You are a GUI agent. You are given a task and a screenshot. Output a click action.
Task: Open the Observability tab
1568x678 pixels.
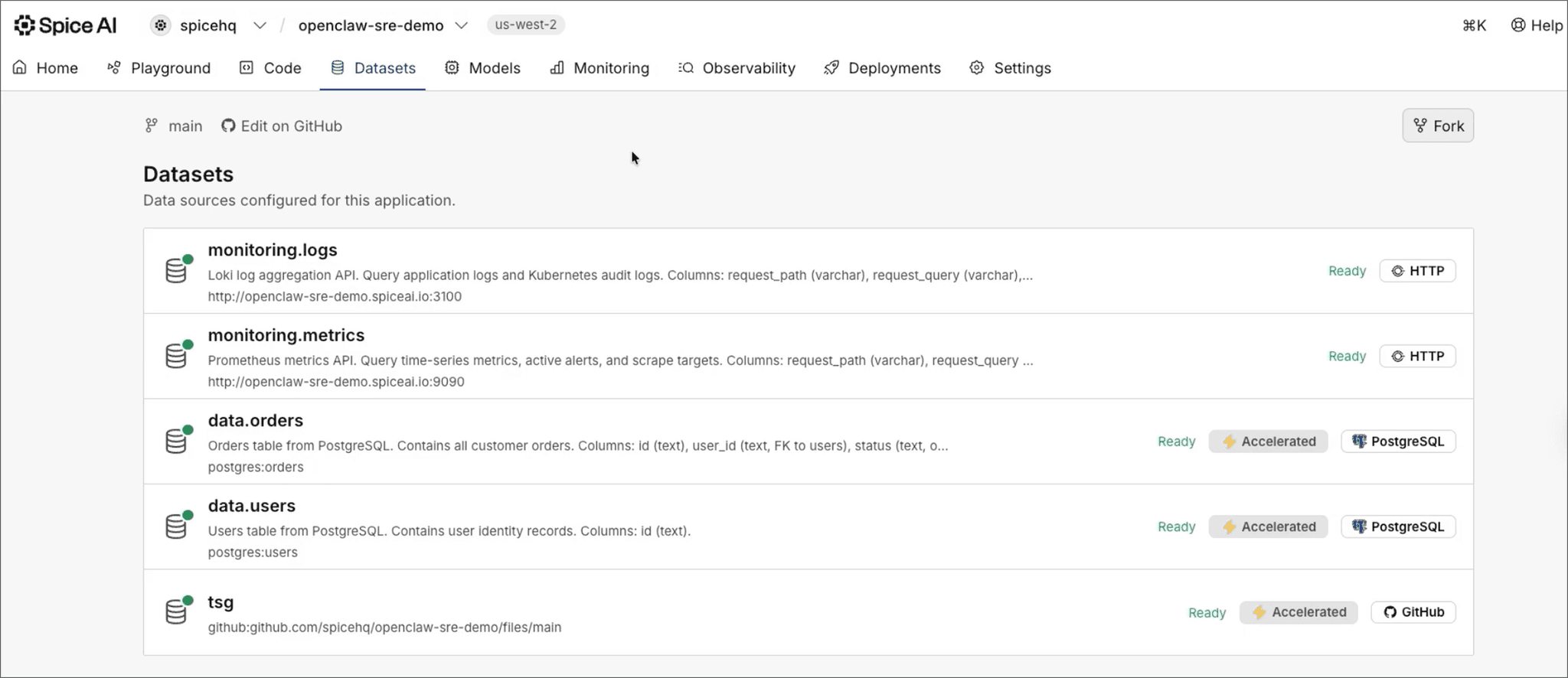pos(737,68)
